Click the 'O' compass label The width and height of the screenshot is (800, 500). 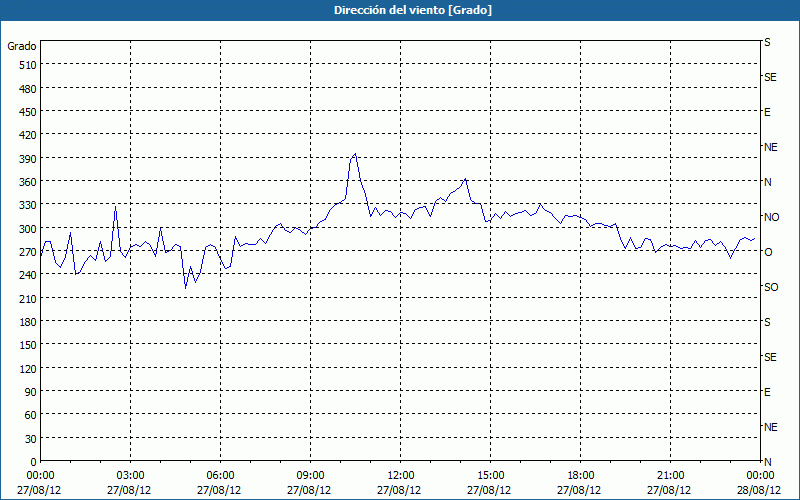(768, 252)
